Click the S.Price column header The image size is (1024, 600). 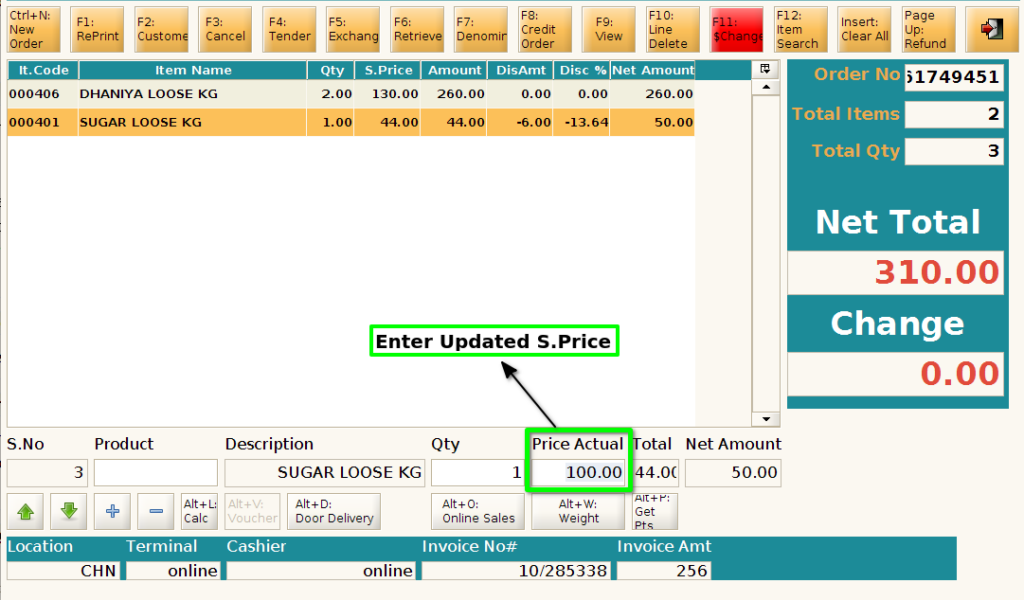point(388,70)
